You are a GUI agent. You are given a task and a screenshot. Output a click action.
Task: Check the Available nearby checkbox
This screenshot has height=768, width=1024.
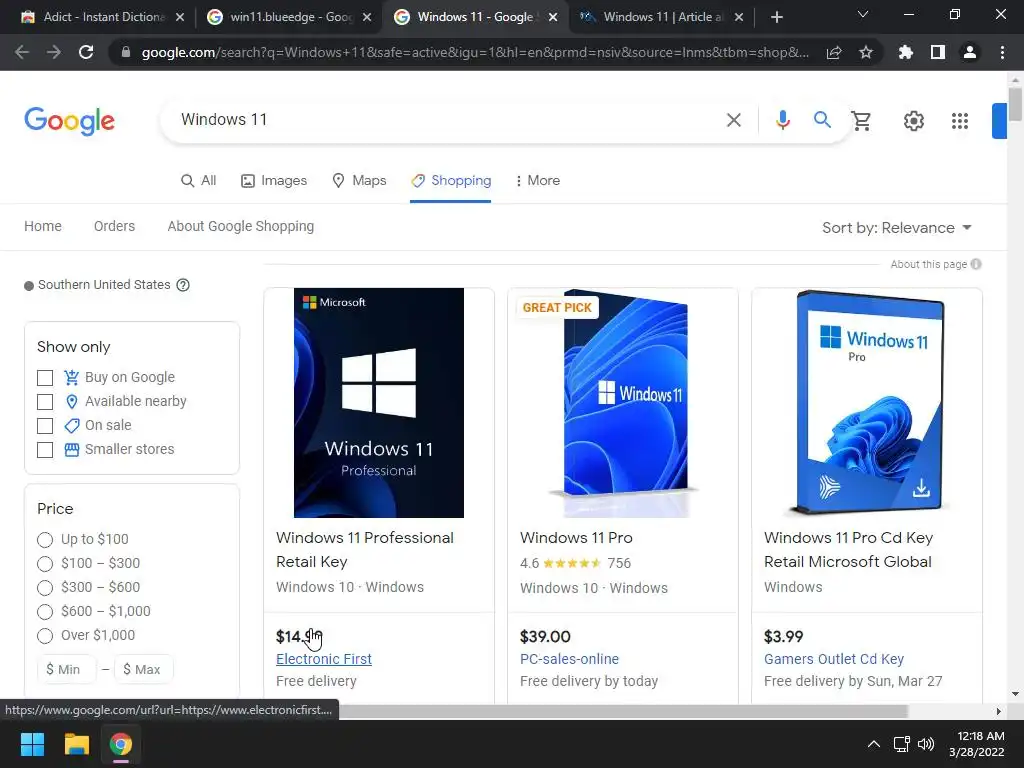pyautogui.click(x=45, y=402)
